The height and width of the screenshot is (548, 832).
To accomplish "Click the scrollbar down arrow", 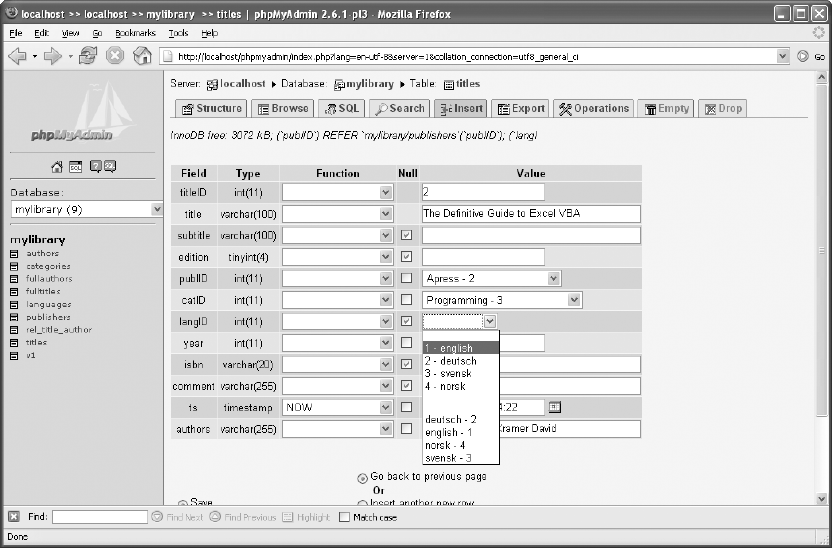I will [x=821, y=499].
